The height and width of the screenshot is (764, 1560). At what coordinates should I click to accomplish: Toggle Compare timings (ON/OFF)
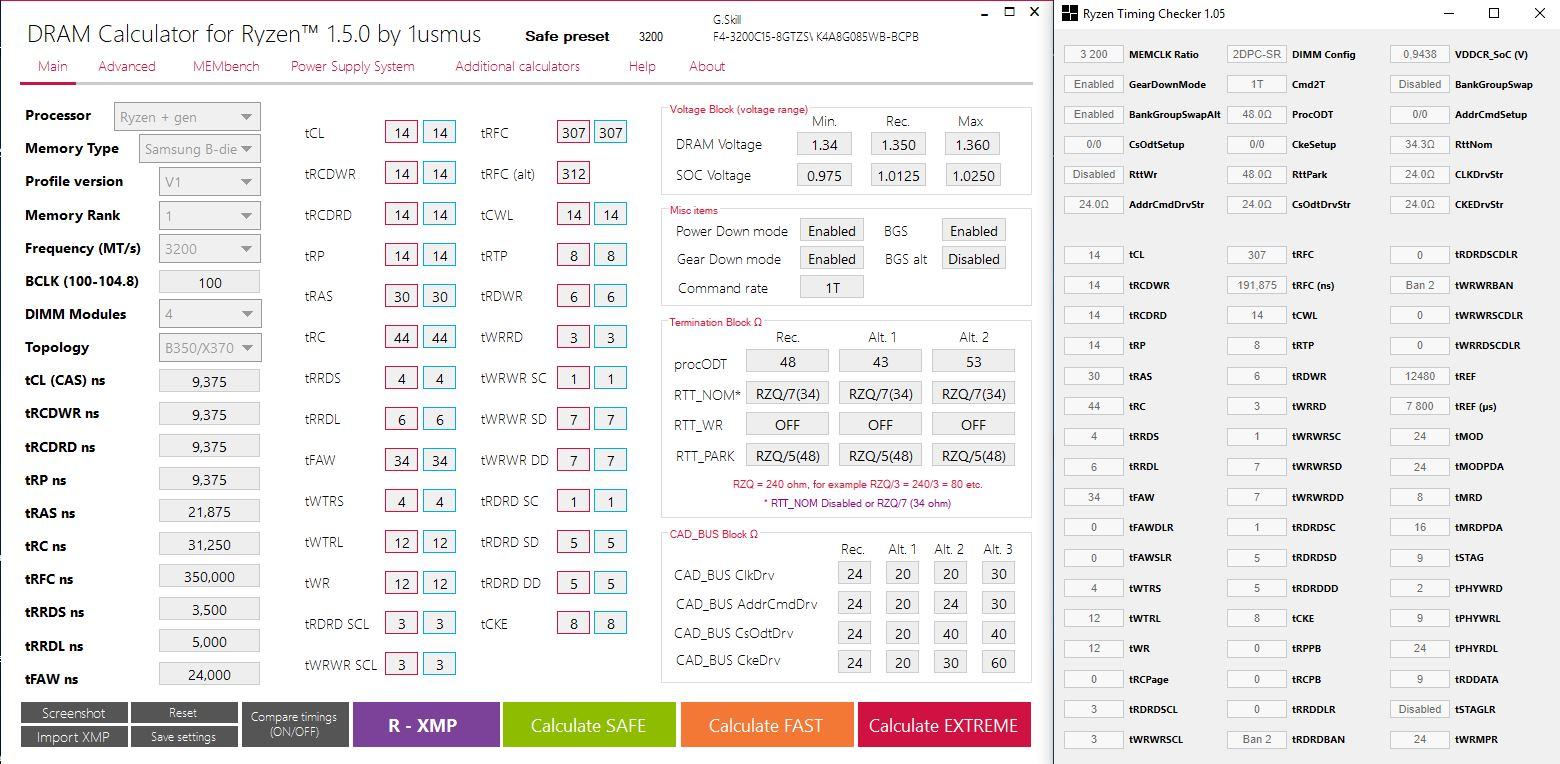294,725
